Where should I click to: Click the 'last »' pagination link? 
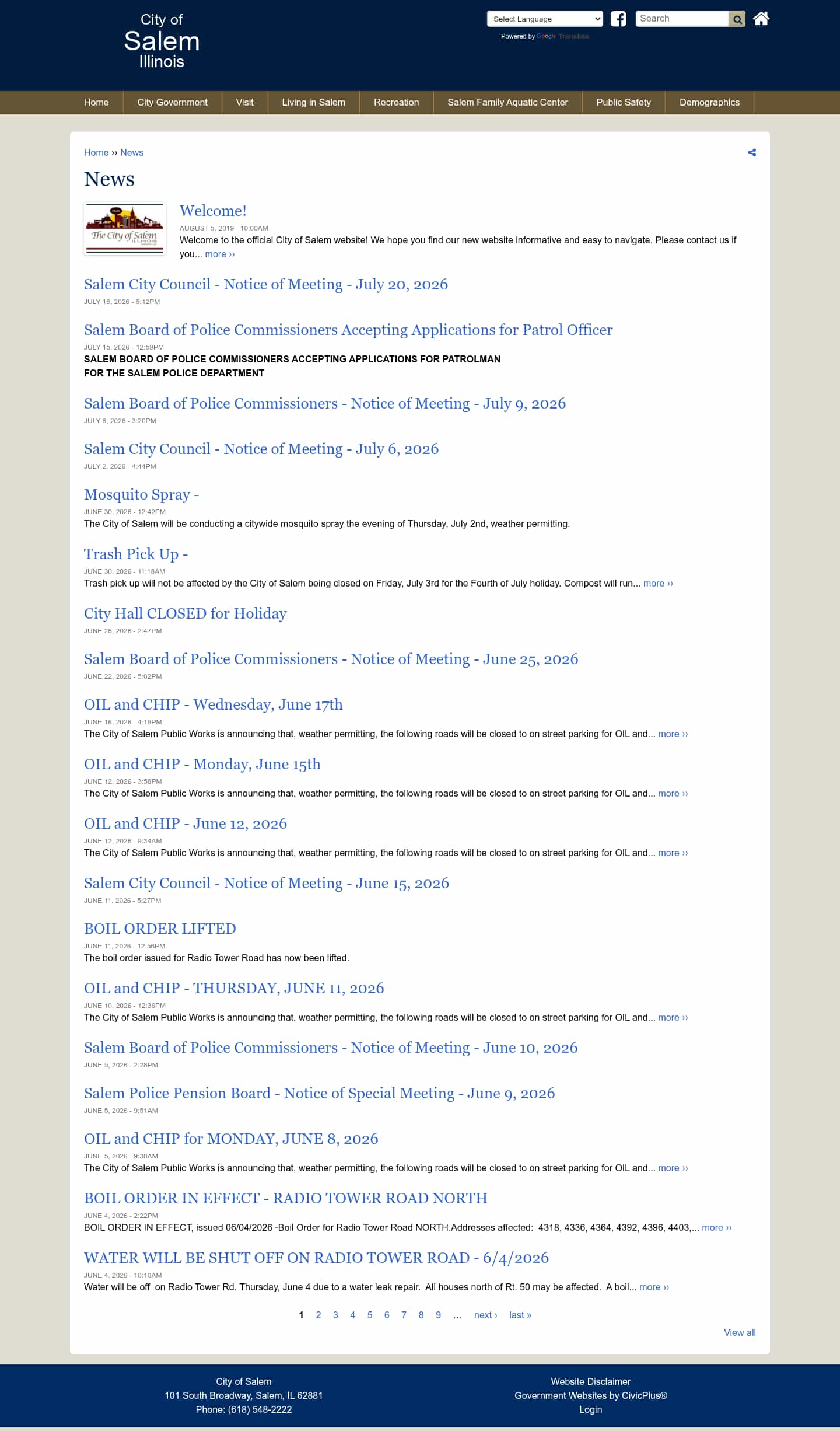[x=520, y=1315]
